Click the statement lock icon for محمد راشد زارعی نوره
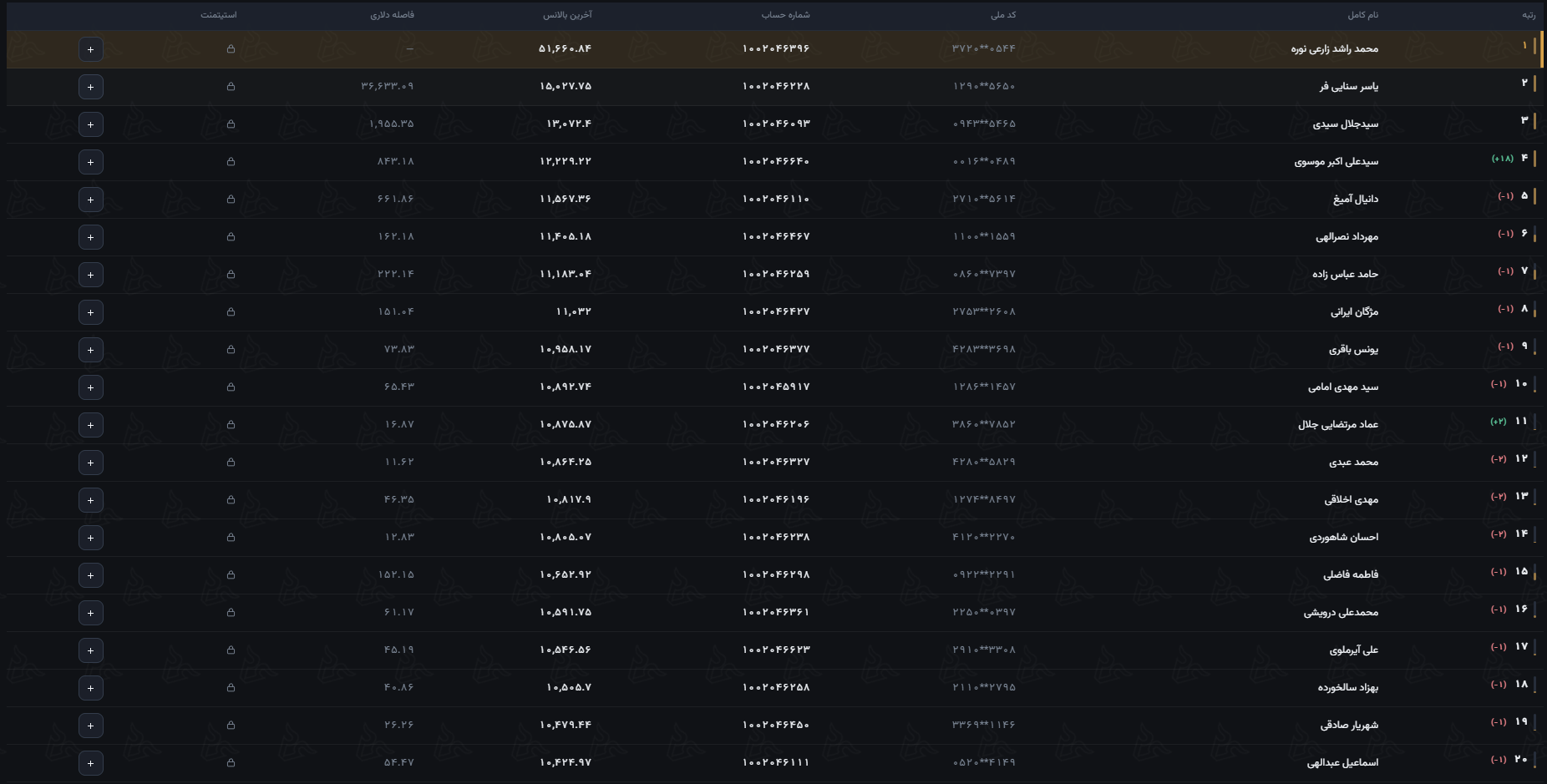 [x=231, y=49]
